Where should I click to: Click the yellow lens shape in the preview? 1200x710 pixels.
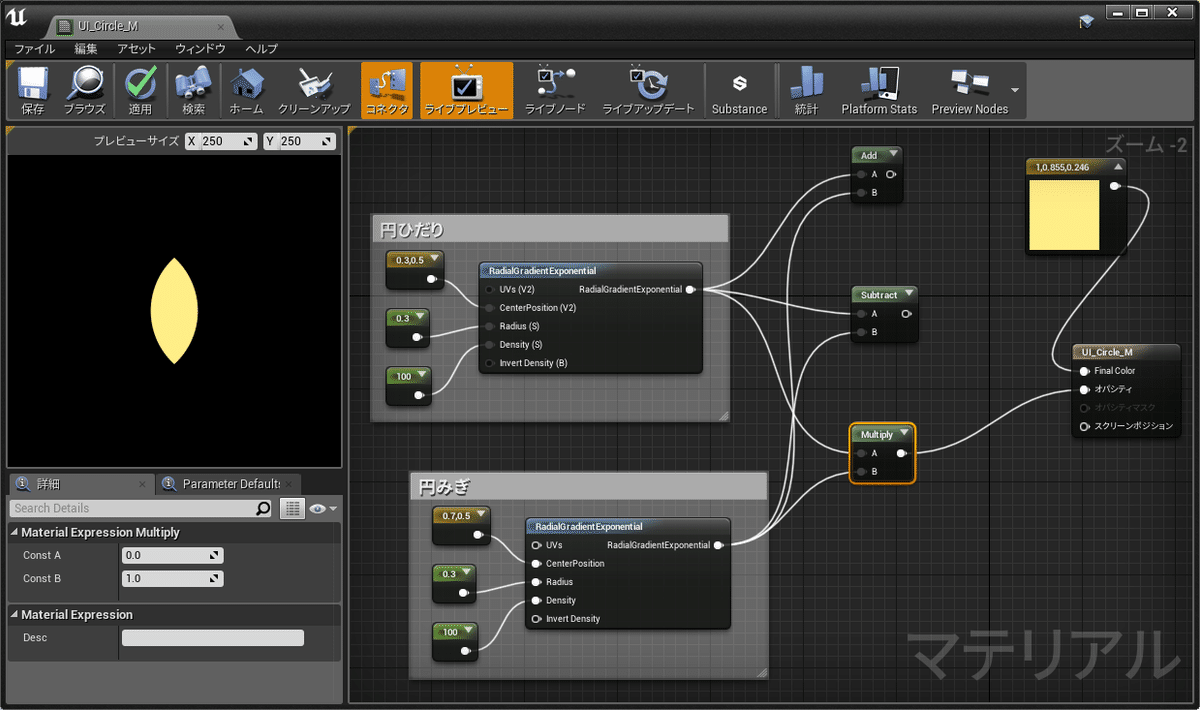pos(174,310)
